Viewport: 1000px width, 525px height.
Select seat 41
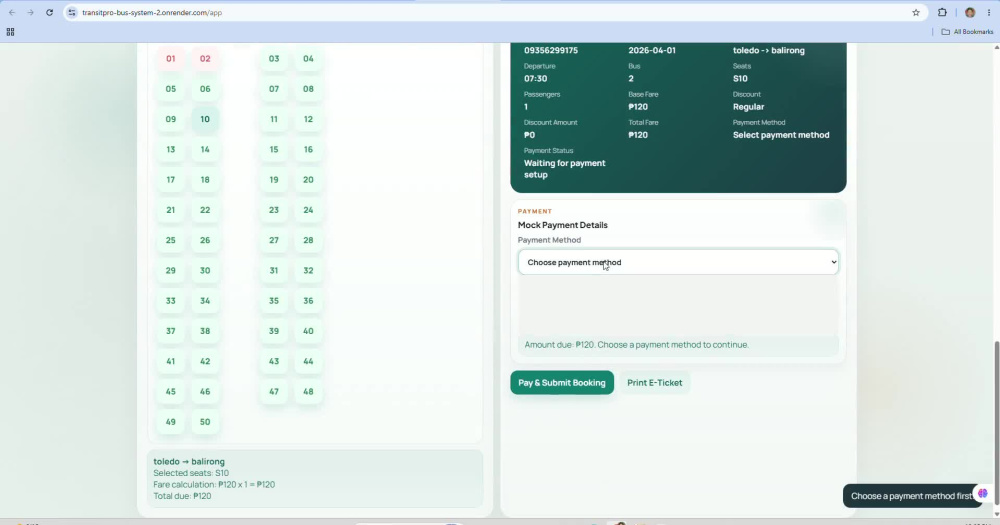pos(170,361)
